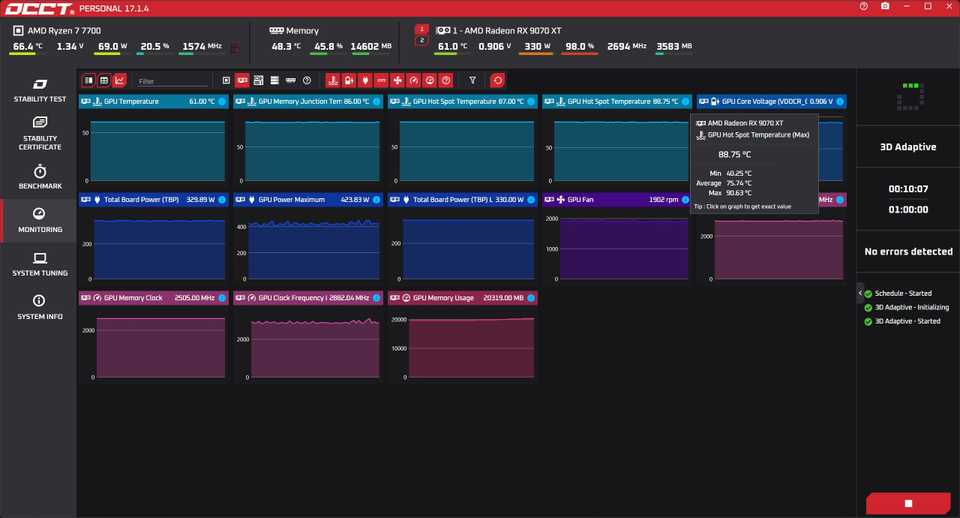
Task: Click the sensor Filter text field
Action: tap(173, 81)
